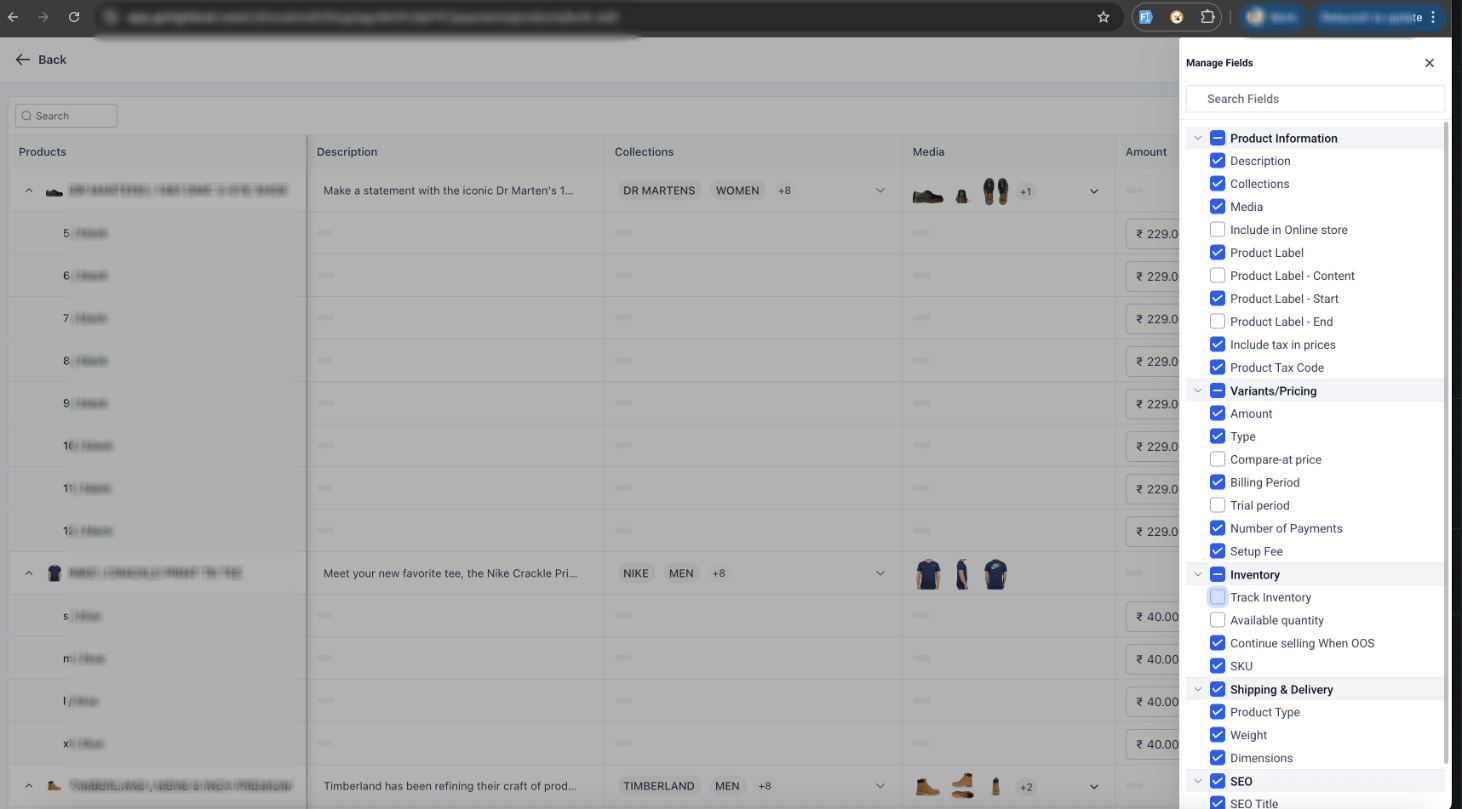Uncheck the Media field checkbox
Screen dimensions: 1462x809
[1217, 207]
